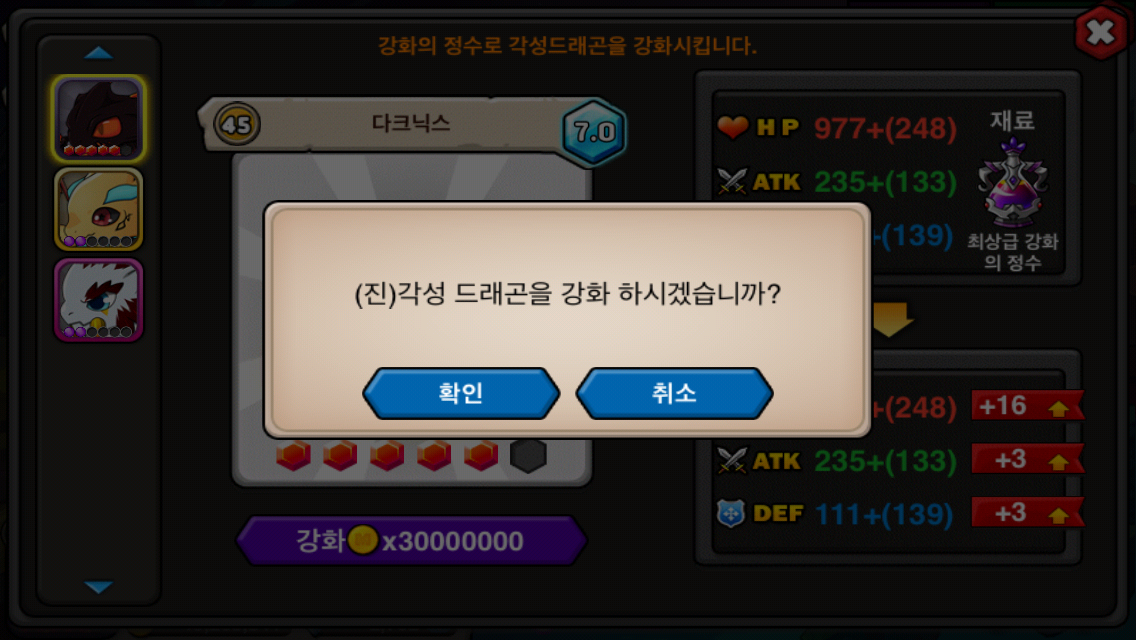Confirm enhancement with the 확인 button
The image size is (1136, 640).
tap(462, 393)
